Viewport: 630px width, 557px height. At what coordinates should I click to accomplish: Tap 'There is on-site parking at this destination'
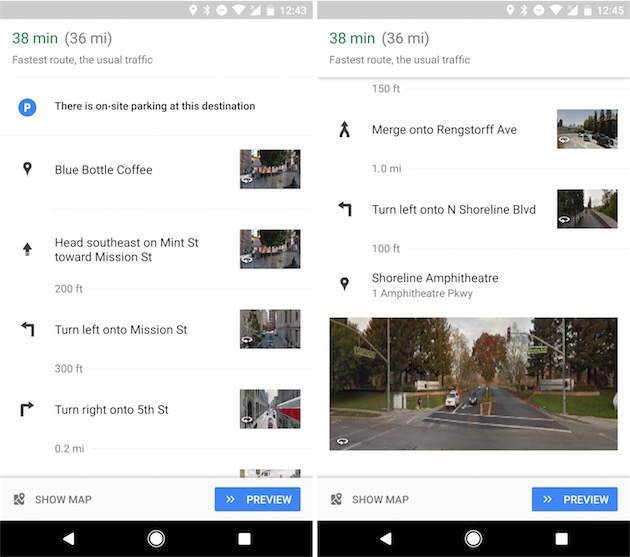[155, 106]
